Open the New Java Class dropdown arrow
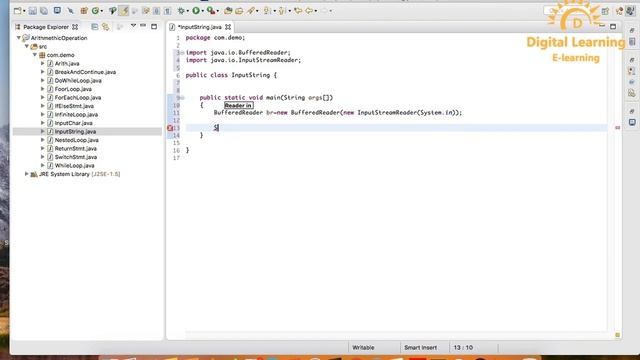Screen dimensions: 640x360 (x=102, y=11)
